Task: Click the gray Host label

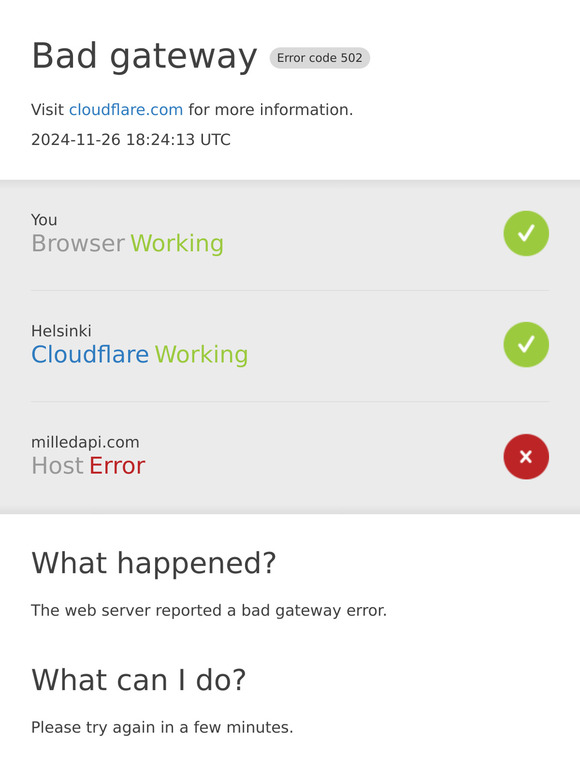Action: pos(57,466)
